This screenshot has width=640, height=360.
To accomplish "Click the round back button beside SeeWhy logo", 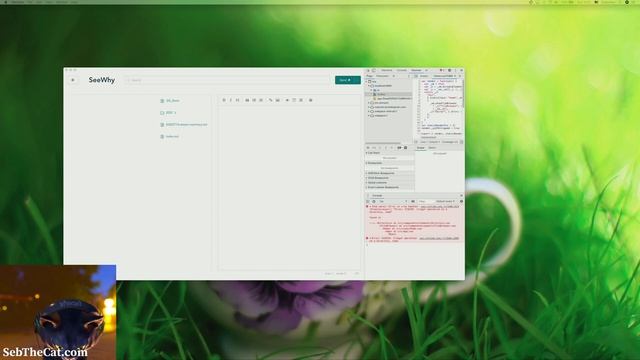I will pos(73,80).
